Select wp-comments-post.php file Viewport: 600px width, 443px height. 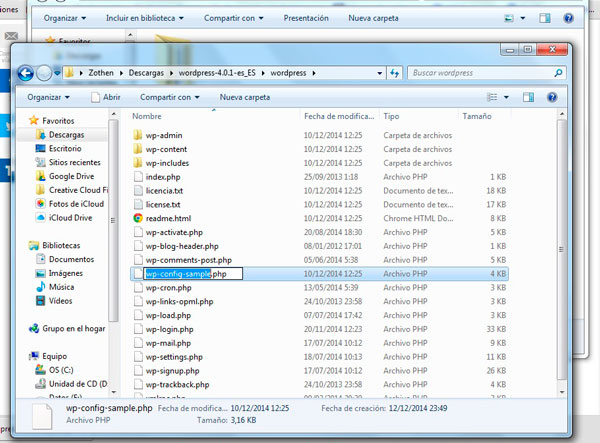(x=189, y=260)
